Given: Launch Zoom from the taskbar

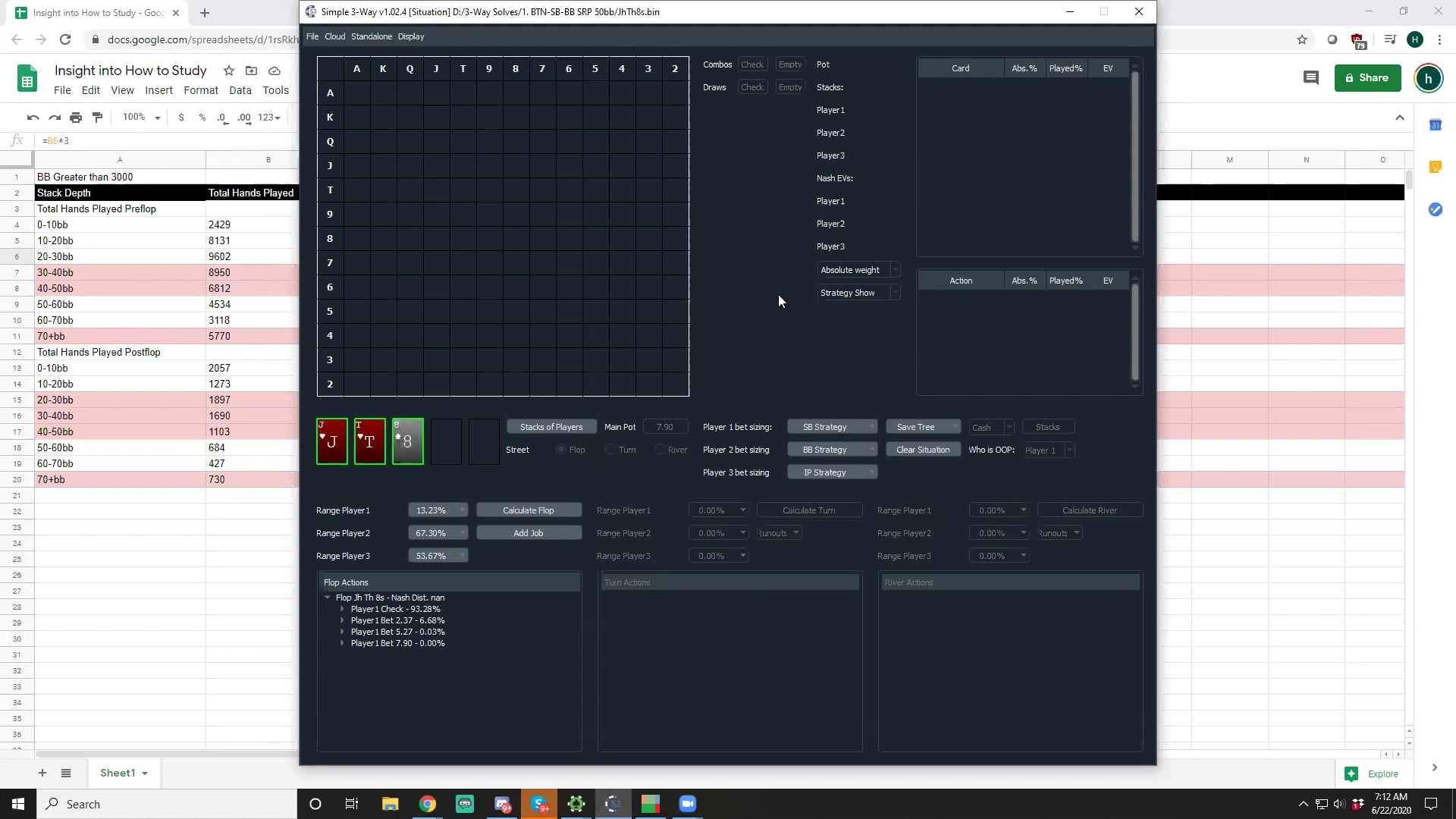Looking at the screenshot, I should 688,804.
